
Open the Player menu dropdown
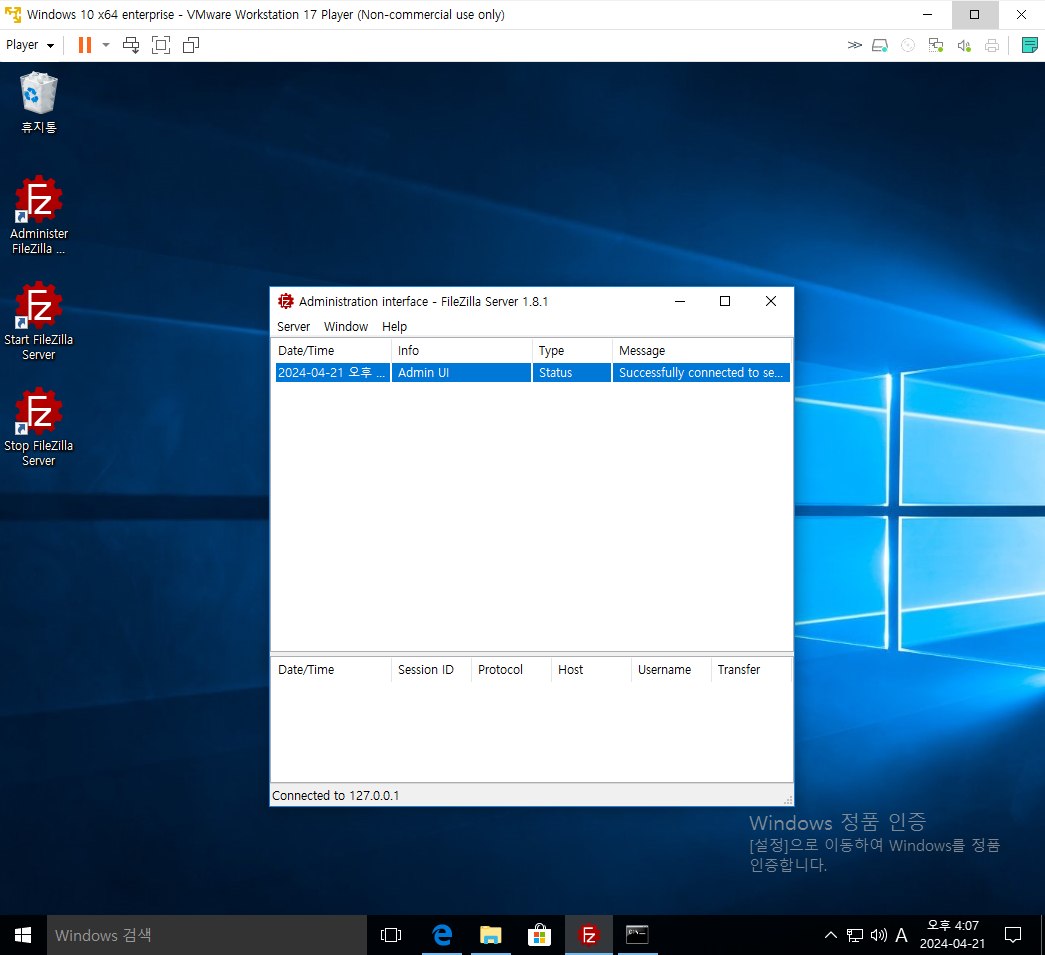[29, 45]
